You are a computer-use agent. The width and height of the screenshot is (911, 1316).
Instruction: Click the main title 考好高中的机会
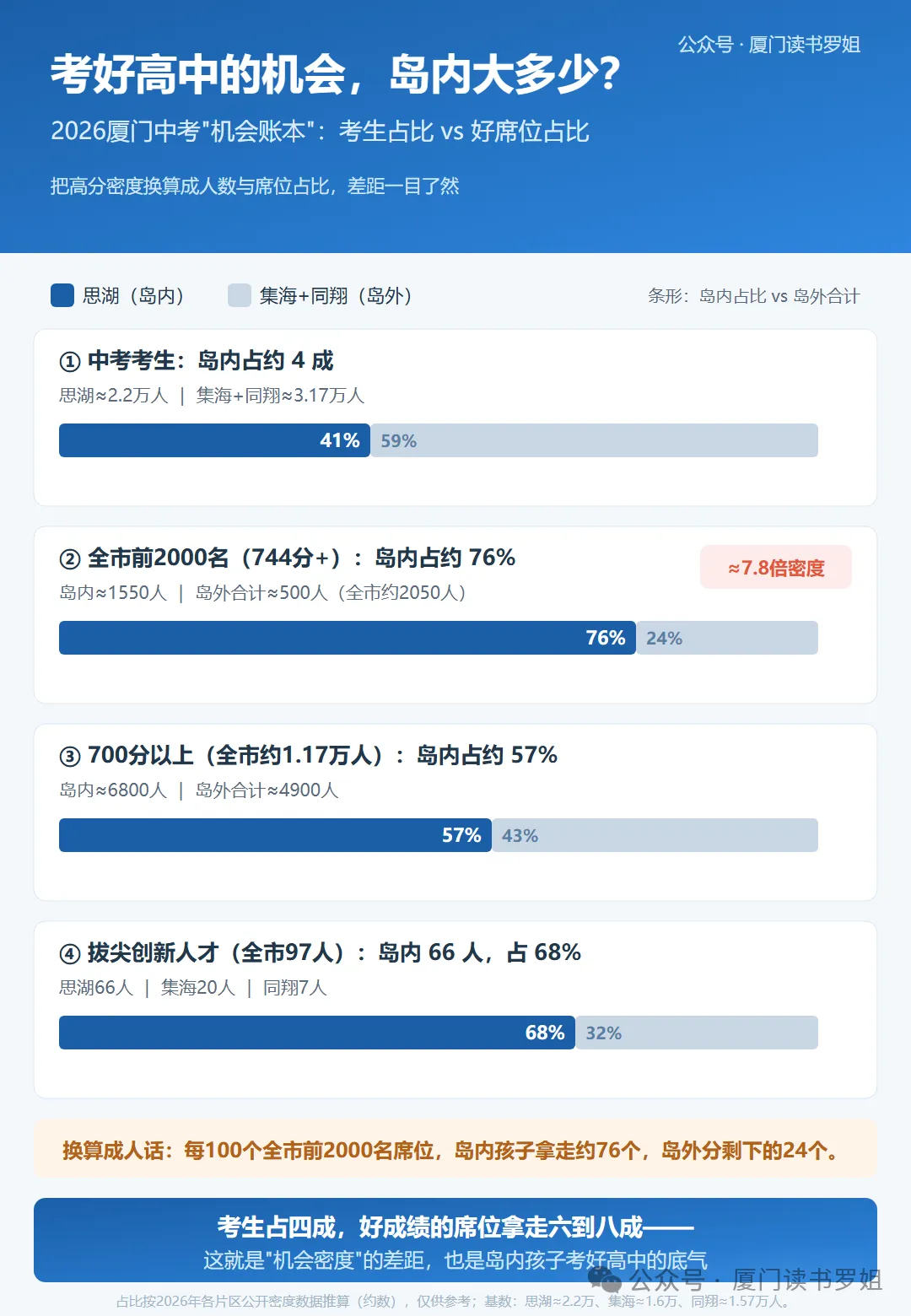[198, 74]
